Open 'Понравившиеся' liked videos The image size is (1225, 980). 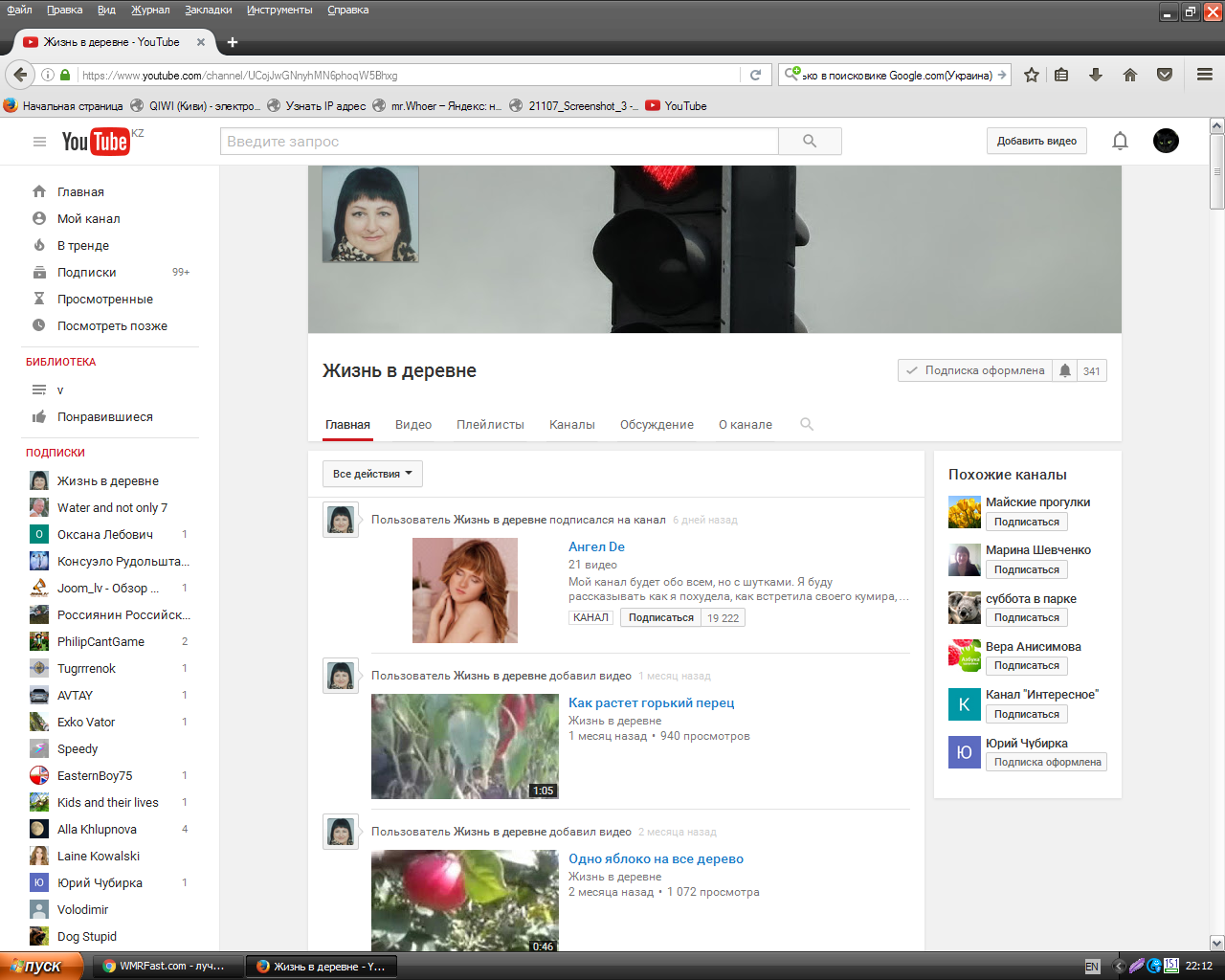coord(105,416)
